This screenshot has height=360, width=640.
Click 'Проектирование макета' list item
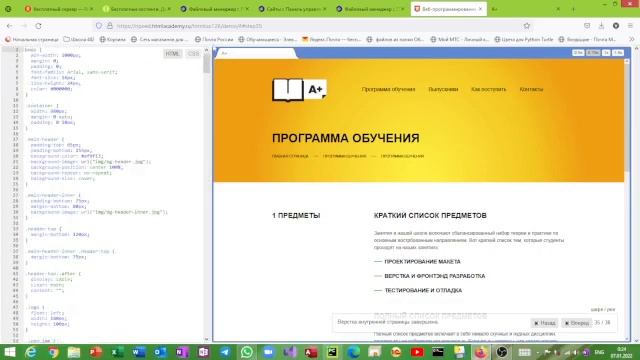pyautogui.click(x=422, y=262)
